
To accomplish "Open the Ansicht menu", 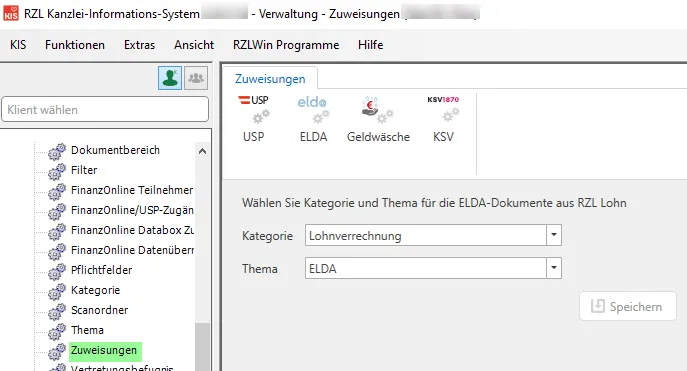I will [x=194, y=45].
